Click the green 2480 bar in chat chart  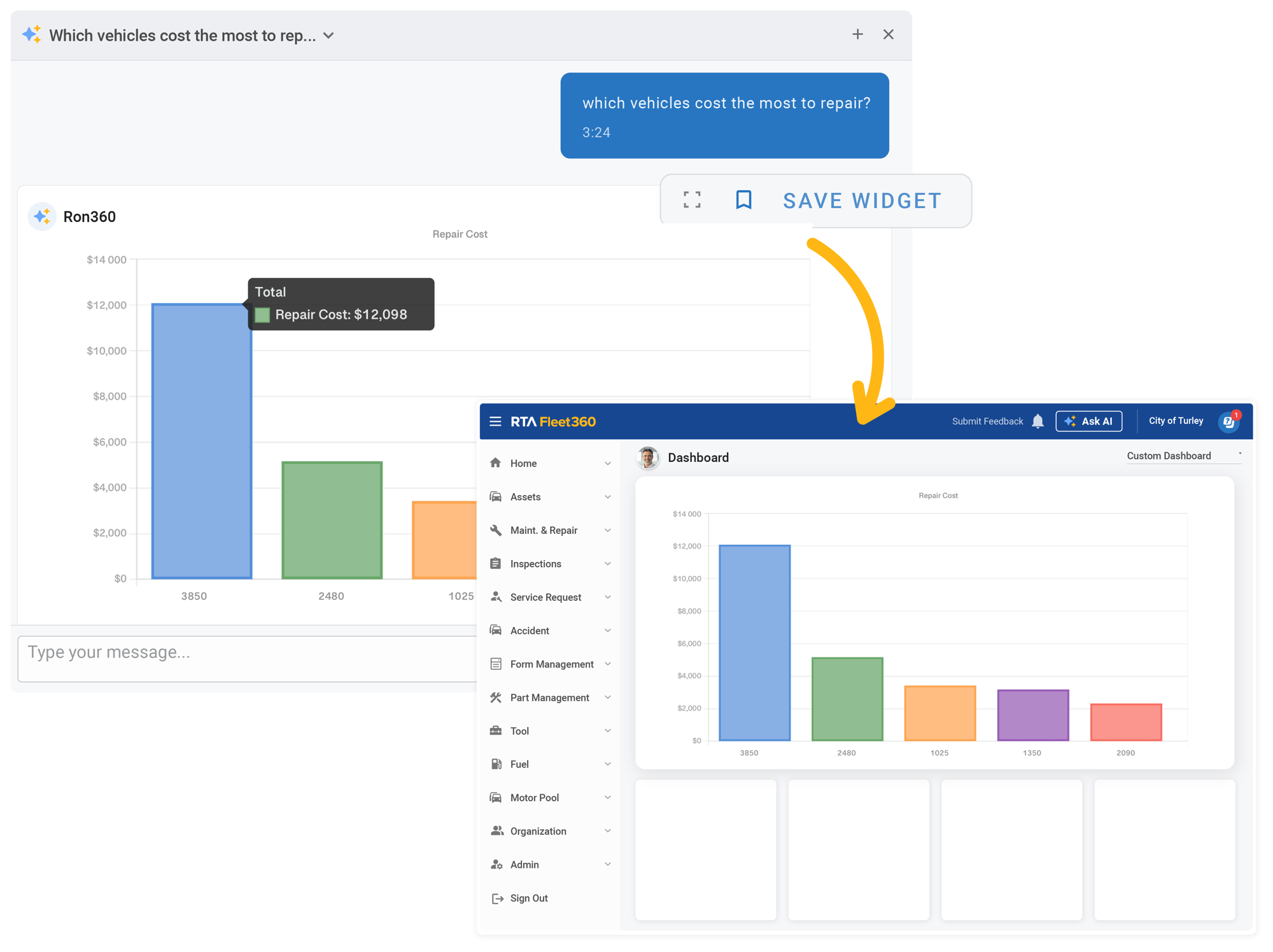332,520
